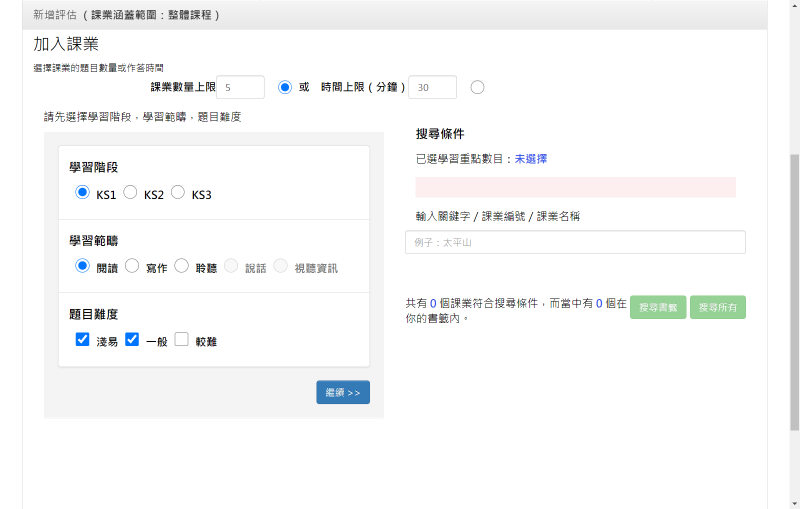Select the 時間上限 radio option
This screenshot has height=509, width=800.
477,87
